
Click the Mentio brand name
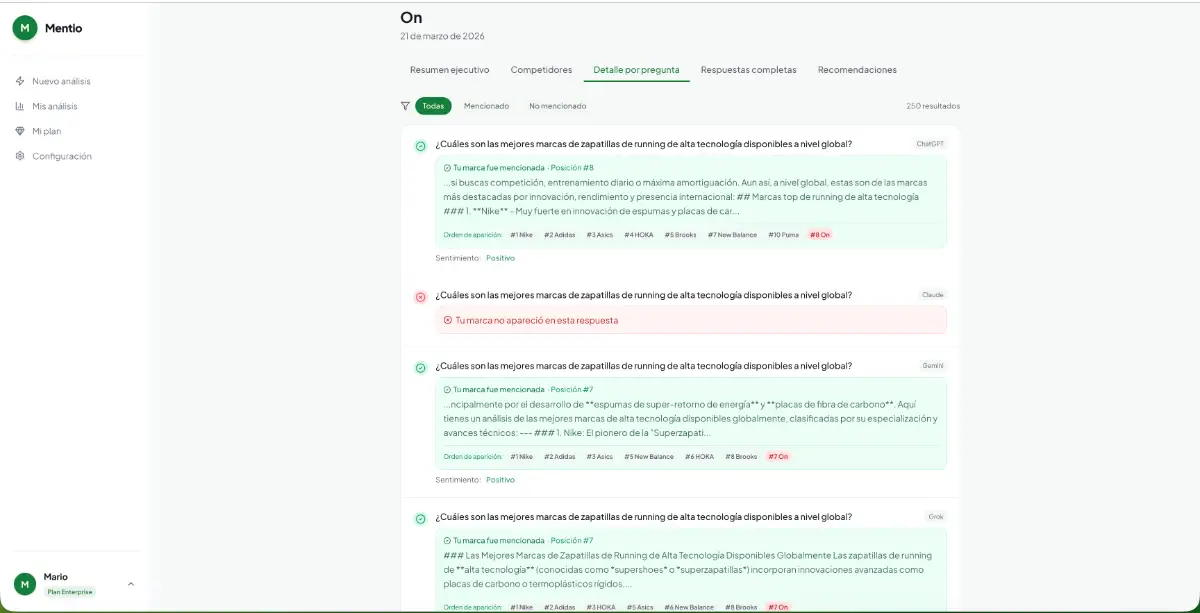64,28
